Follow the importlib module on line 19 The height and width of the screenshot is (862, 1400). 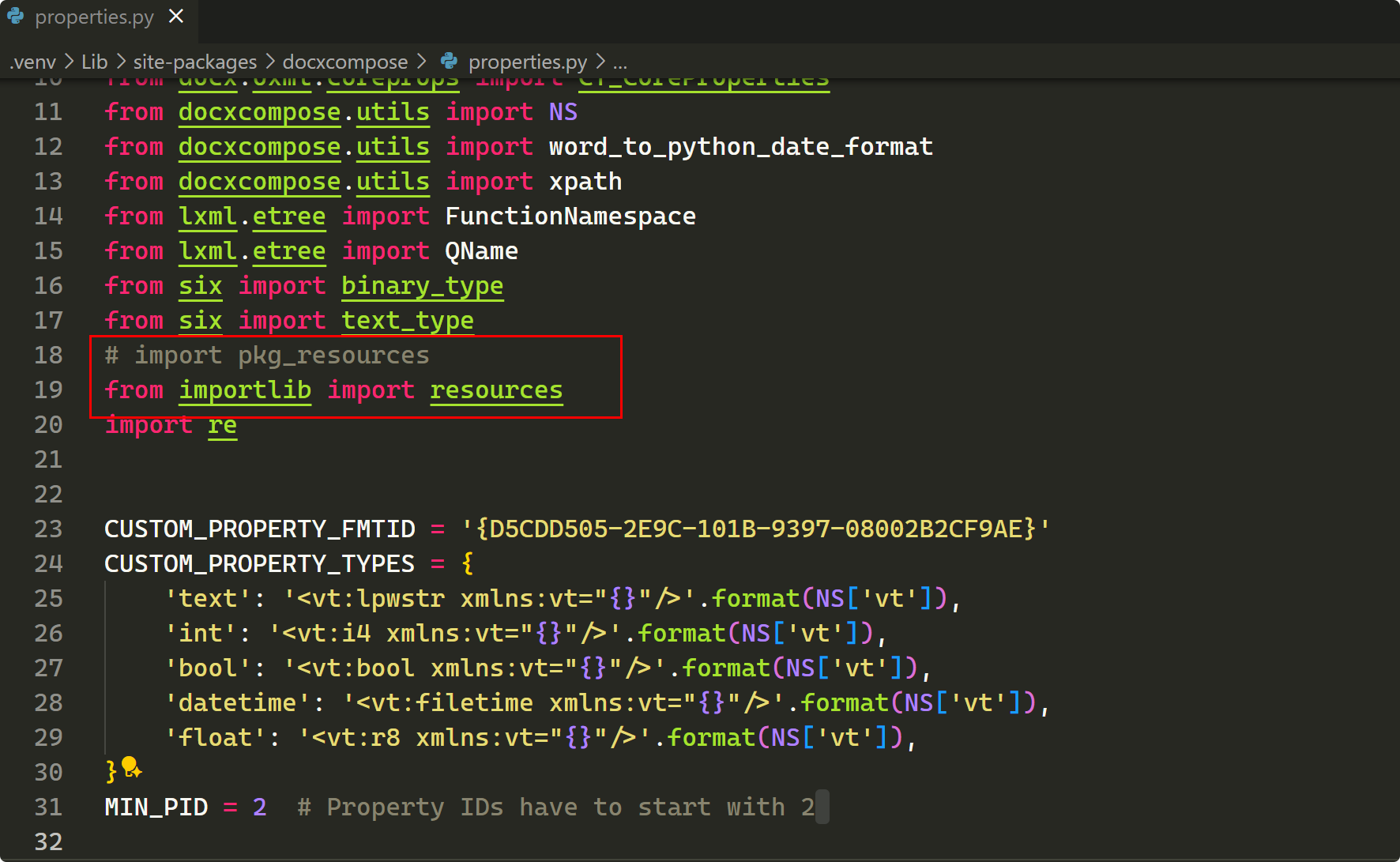(x=245, y=390)
